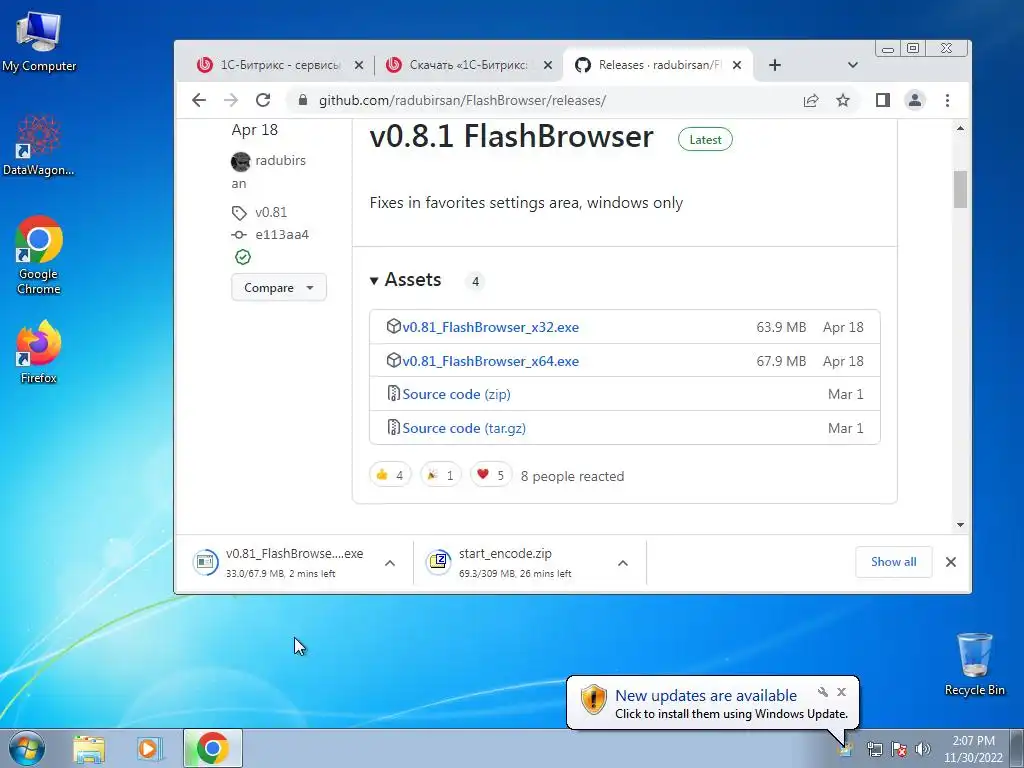
Task: Click the thumbs up reaction
Action: (x=391, y=475)
